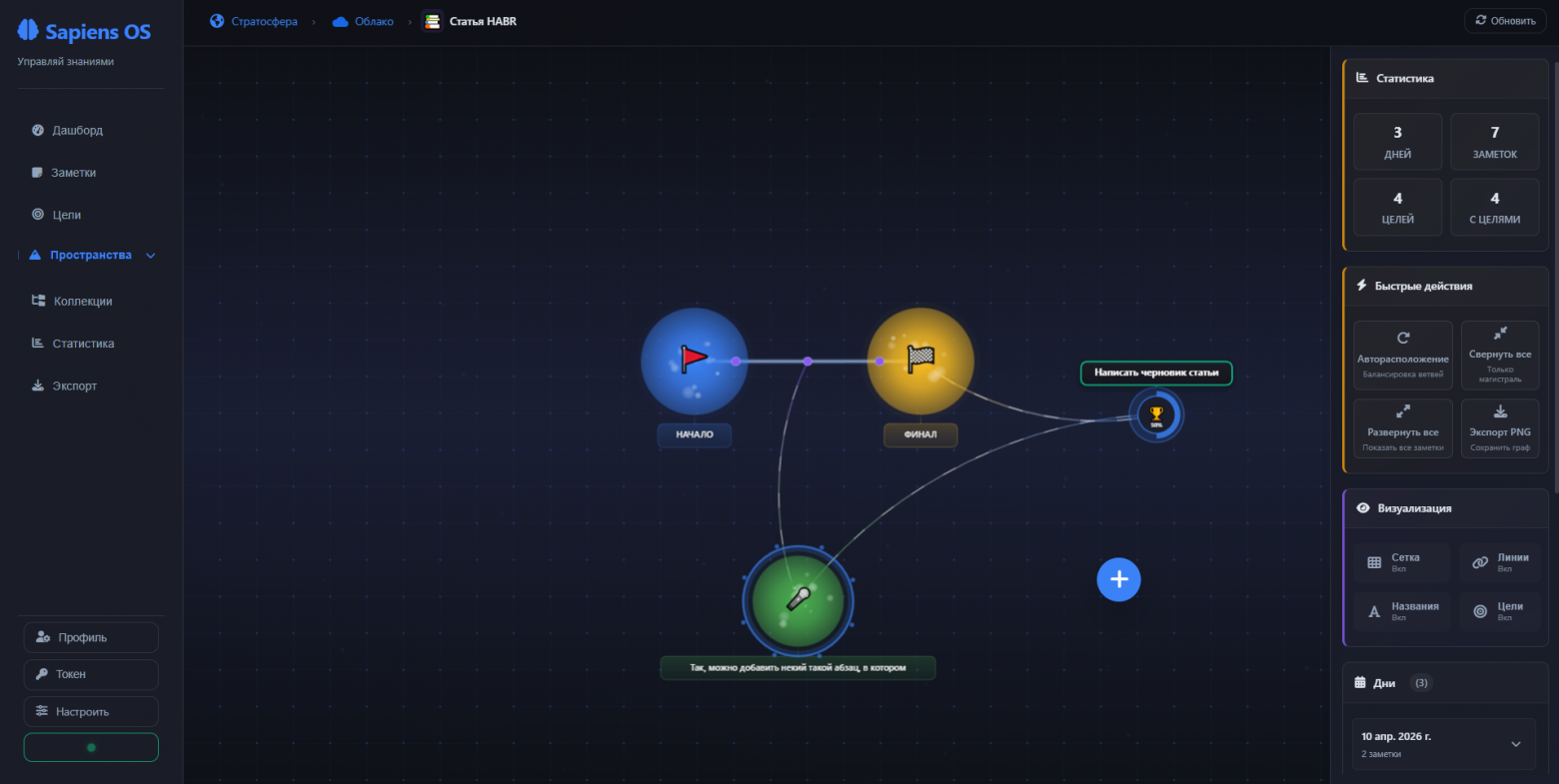Click the Обновить refresh button
Screen dimensions: 1559x784
point(1505,21)
